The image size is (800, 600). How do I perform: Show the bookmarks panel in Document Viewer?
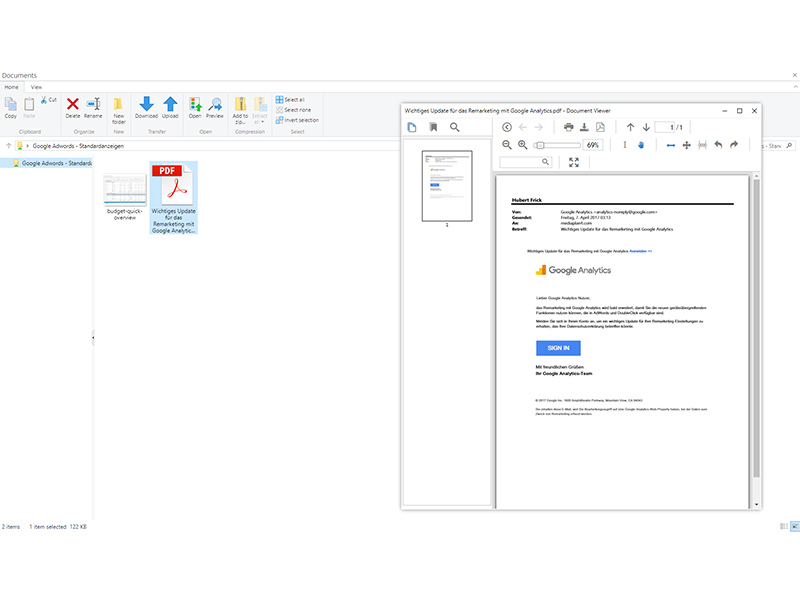(433, 128)
